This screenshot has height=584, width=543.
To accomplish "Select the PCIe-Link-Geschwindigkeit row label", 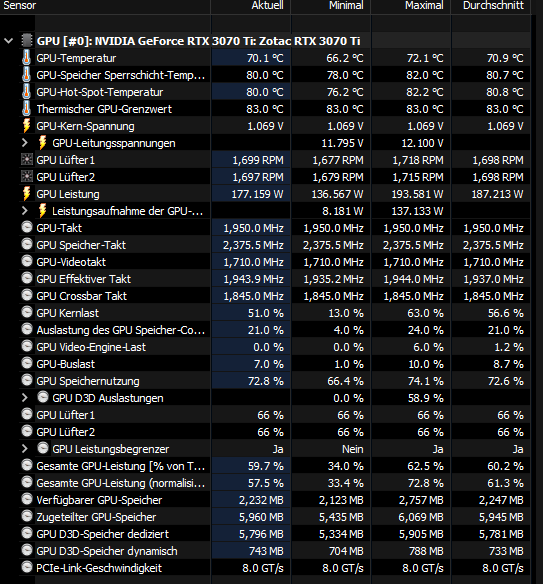I will click(99, 568).
